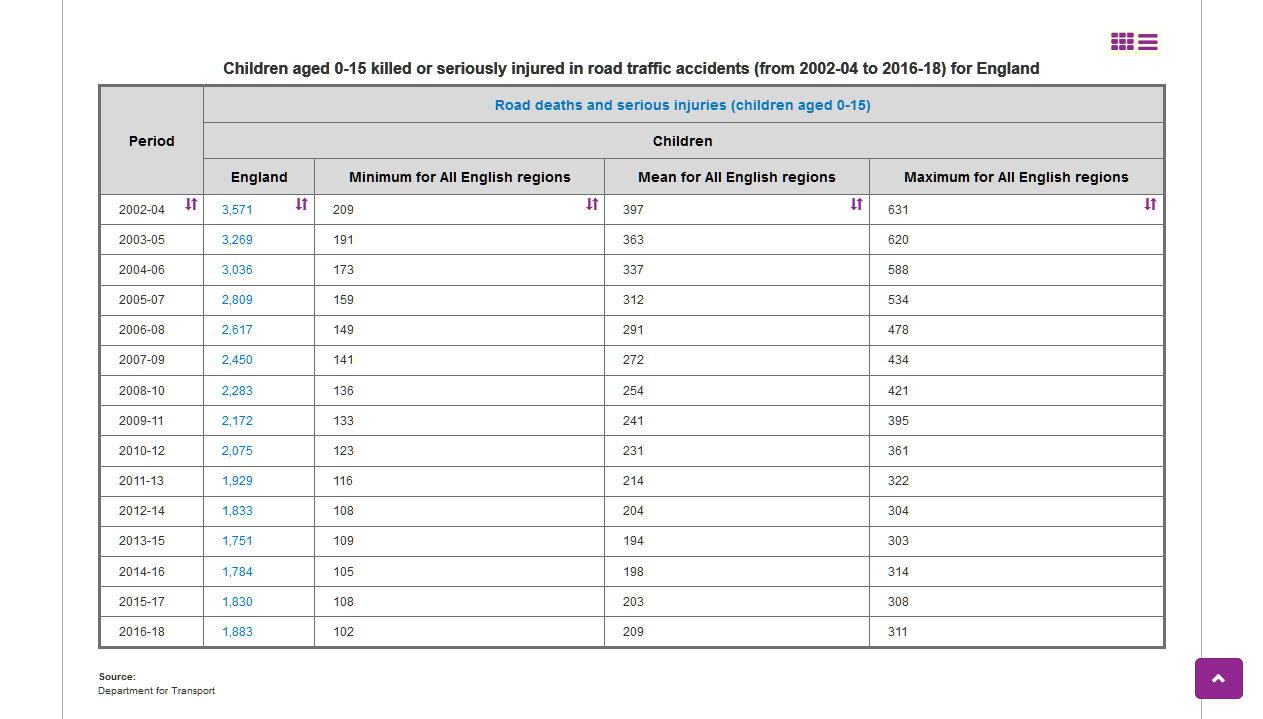Click the purple scroll-to-top arrow button
This screenshot has width=1263, height=719.
tap(1218, 678)
